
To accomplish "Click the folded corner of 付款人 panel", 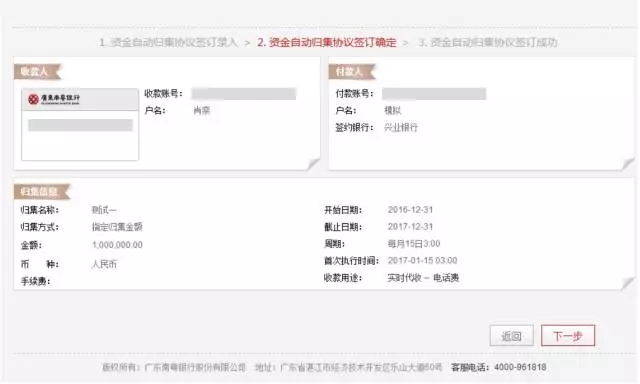I will coord(628,164).
